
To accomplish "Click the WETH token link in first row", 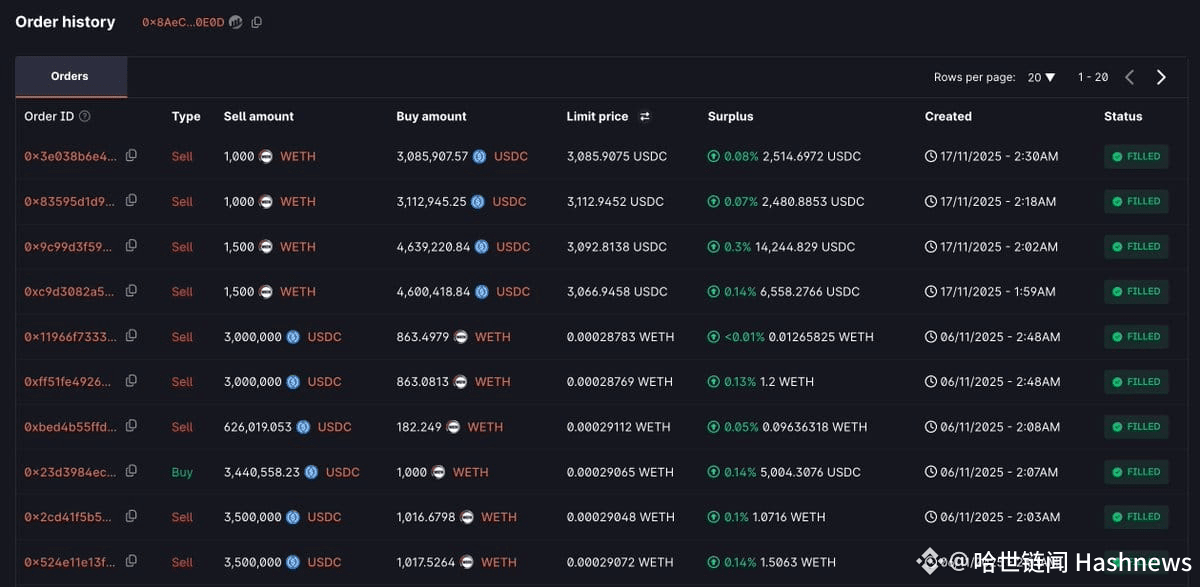I will pos(298,156).
